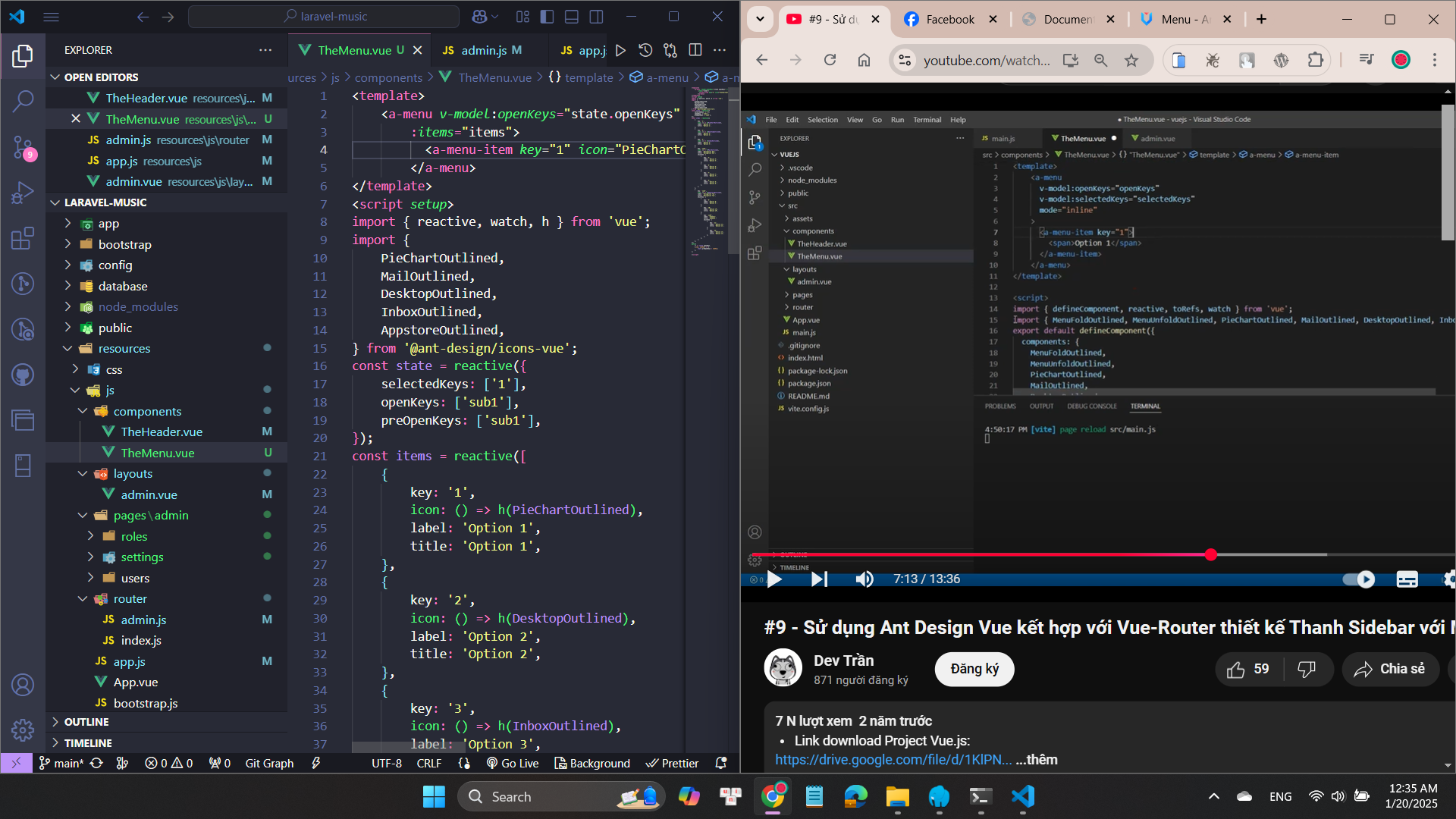Switch to the Facebook browser tab
Screen dimensions: 1456x819
pyautogui.click(x=949, y=20)
